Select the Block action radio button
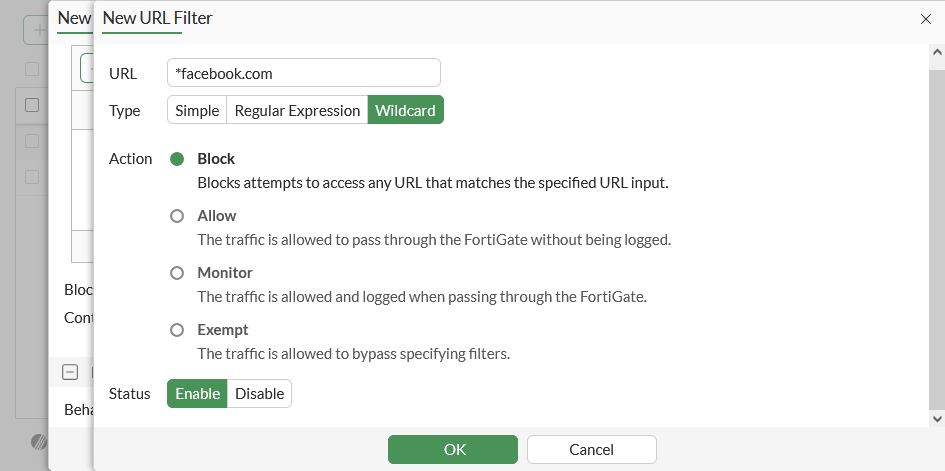The width and height of the screenshot is (945, 471). pos(177,159)
